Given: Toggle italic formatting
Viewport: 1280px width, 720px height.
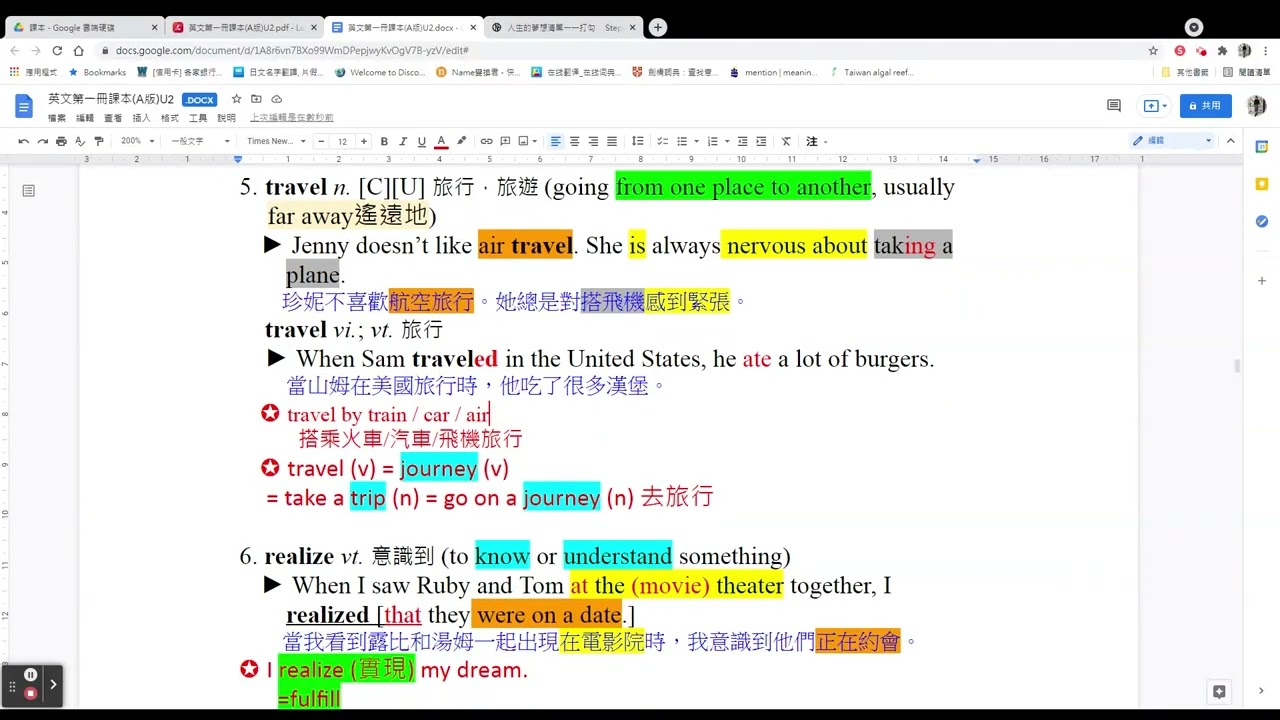Looking at the screenshot, I should (x=403, y=141).
